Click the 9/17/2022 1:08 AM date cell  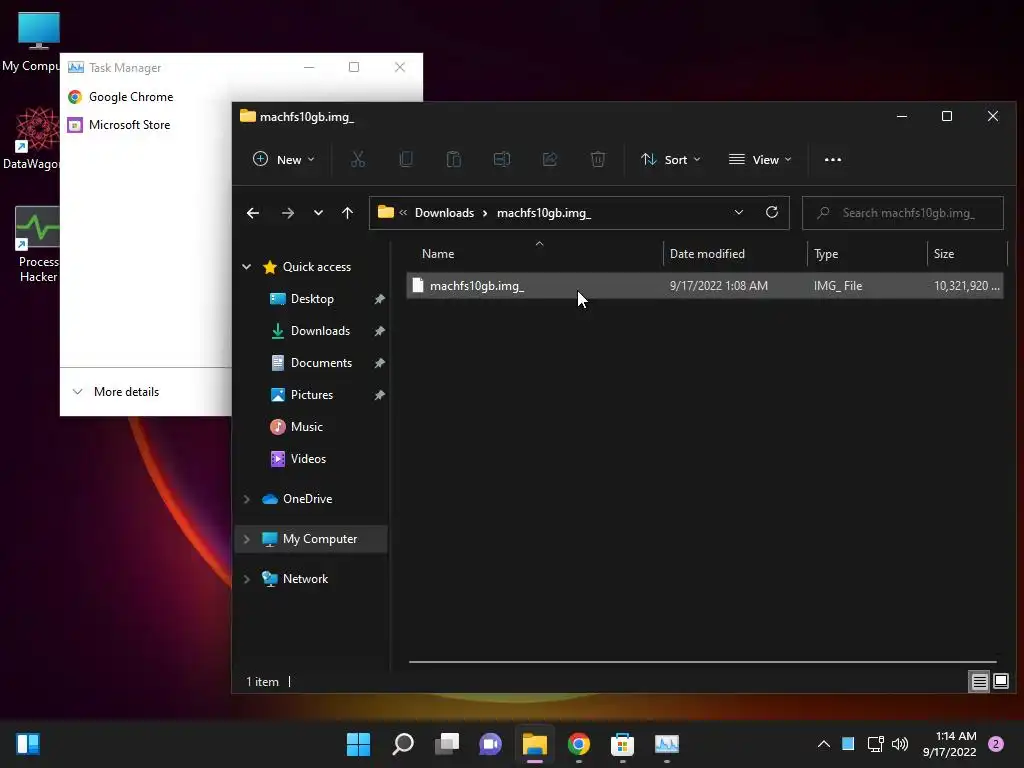pyautogui.click(x=719, y=286)
